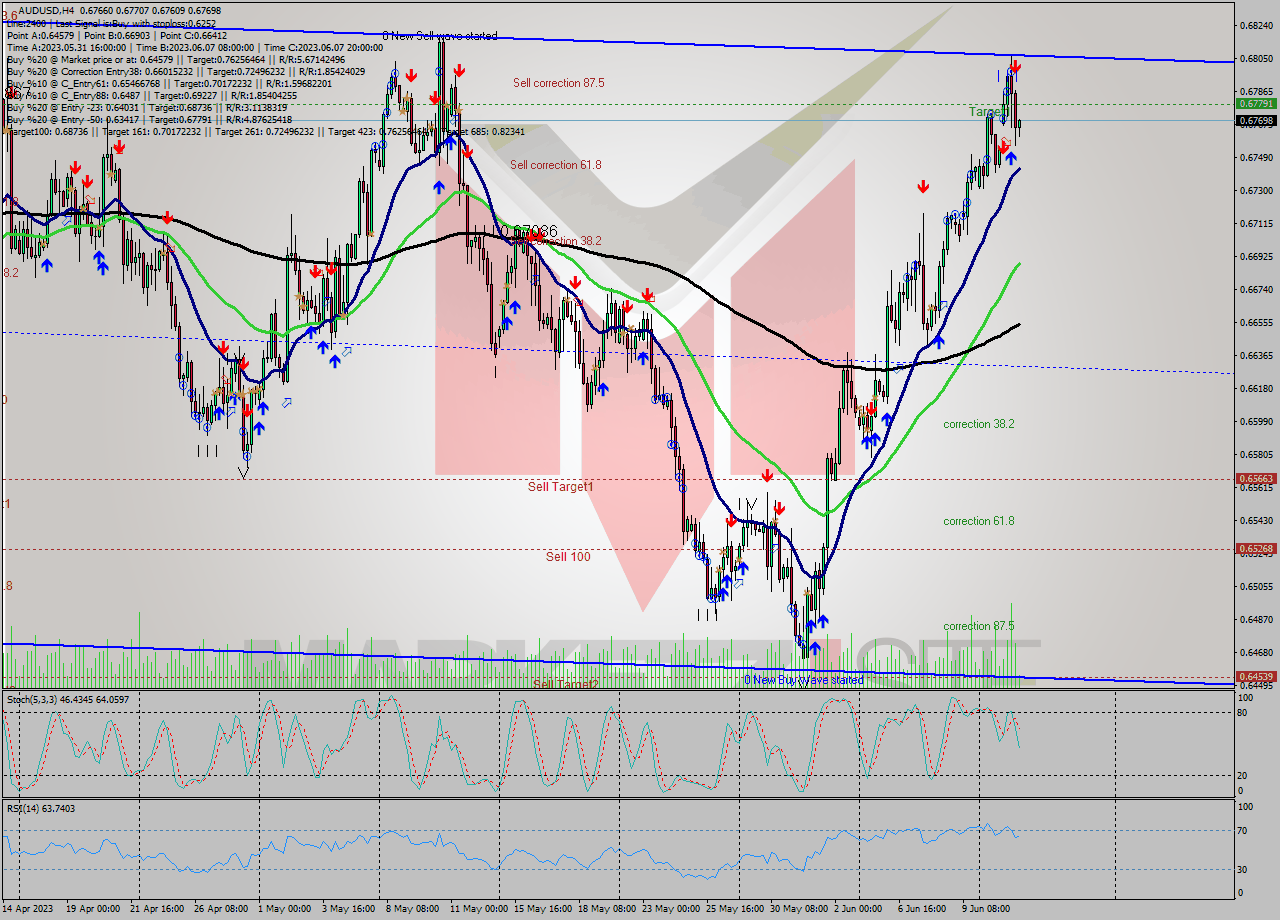
Task: Click the '18 May 08:00' time axis label
Action: click(x=606, y=909)
